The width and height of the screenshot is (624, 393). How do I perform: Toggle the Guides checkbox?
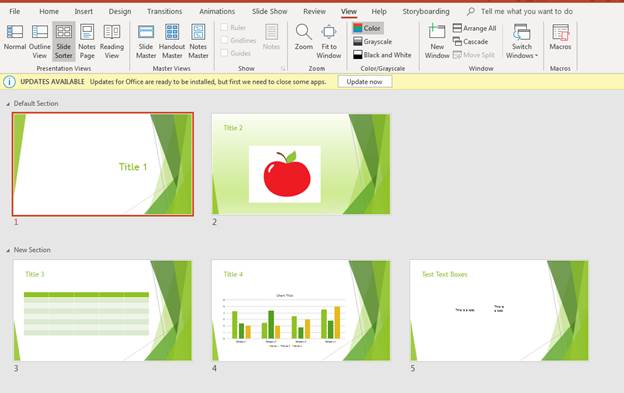click(224, 53)
